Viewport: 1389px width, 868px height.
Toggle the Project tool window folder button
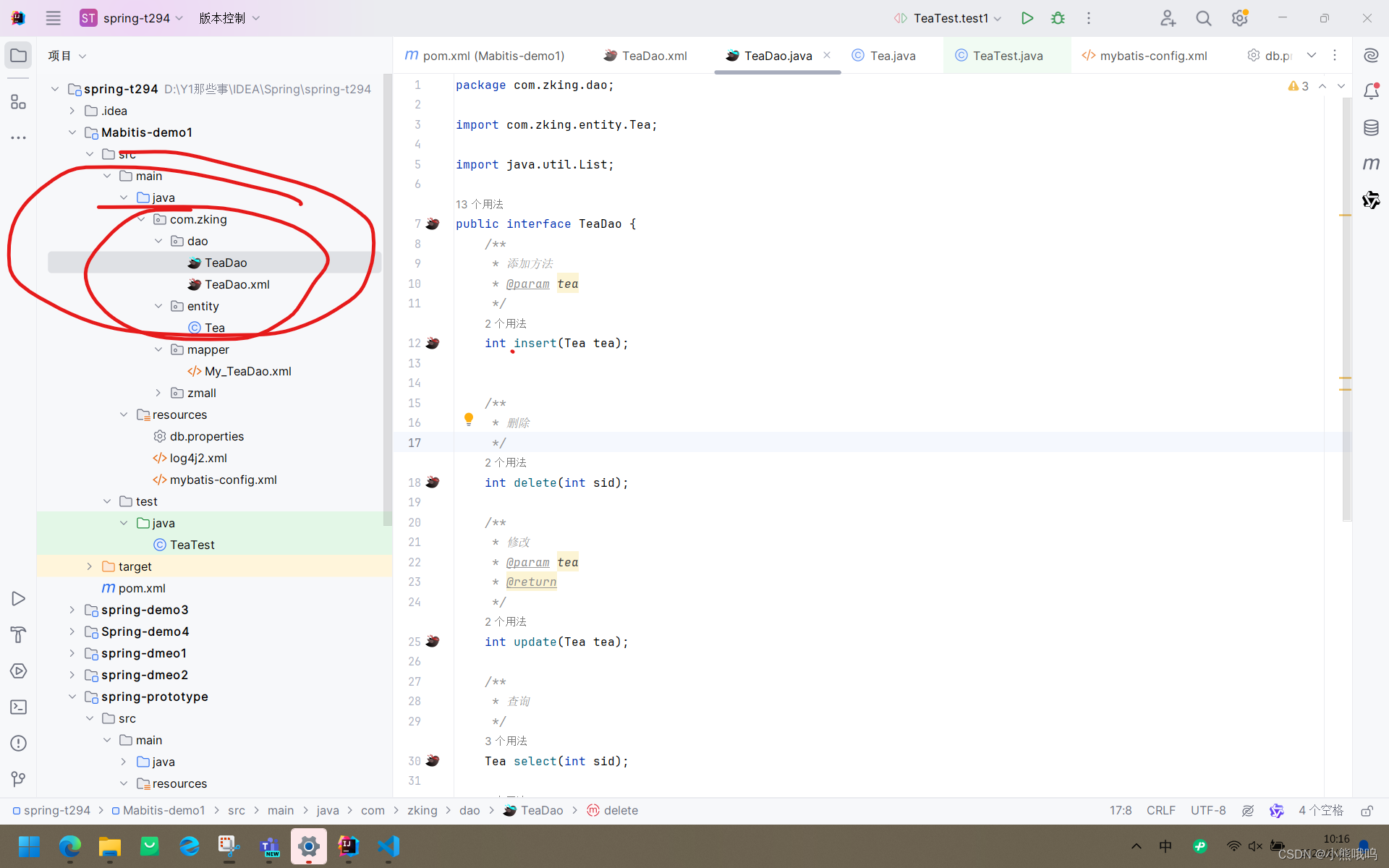[19, 56]
